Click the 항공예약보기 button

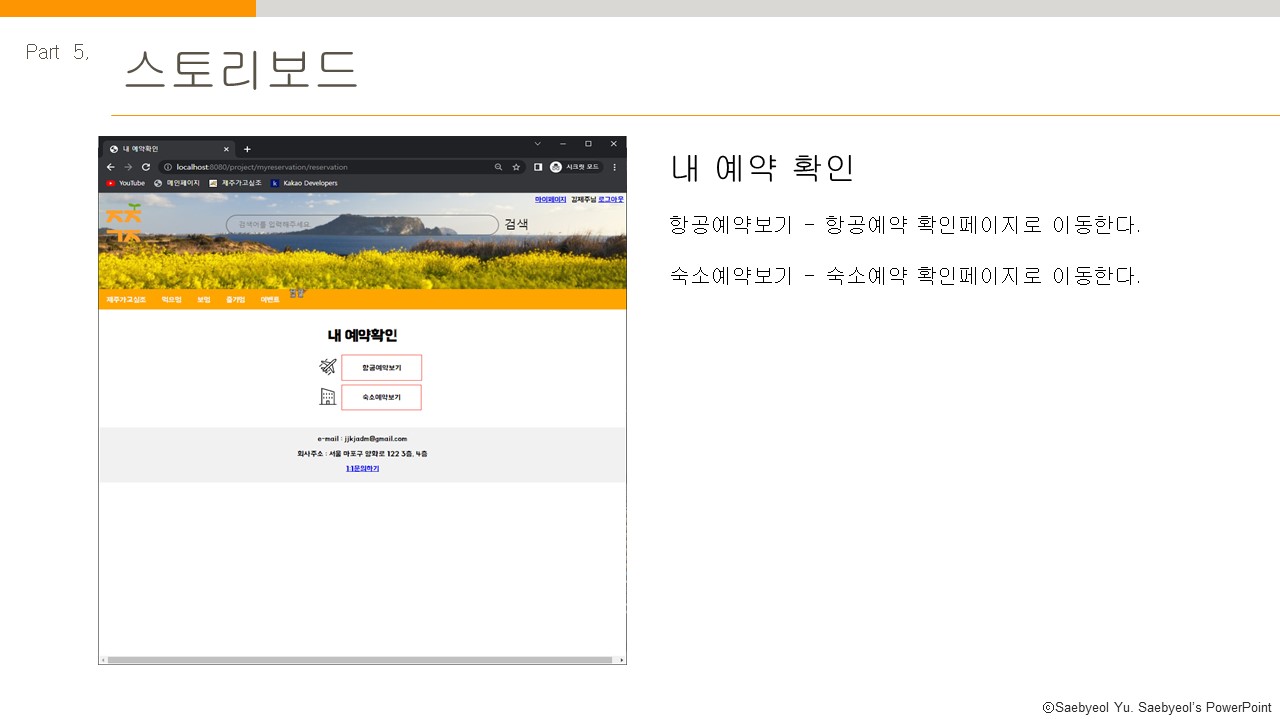[x=381, y=368]
